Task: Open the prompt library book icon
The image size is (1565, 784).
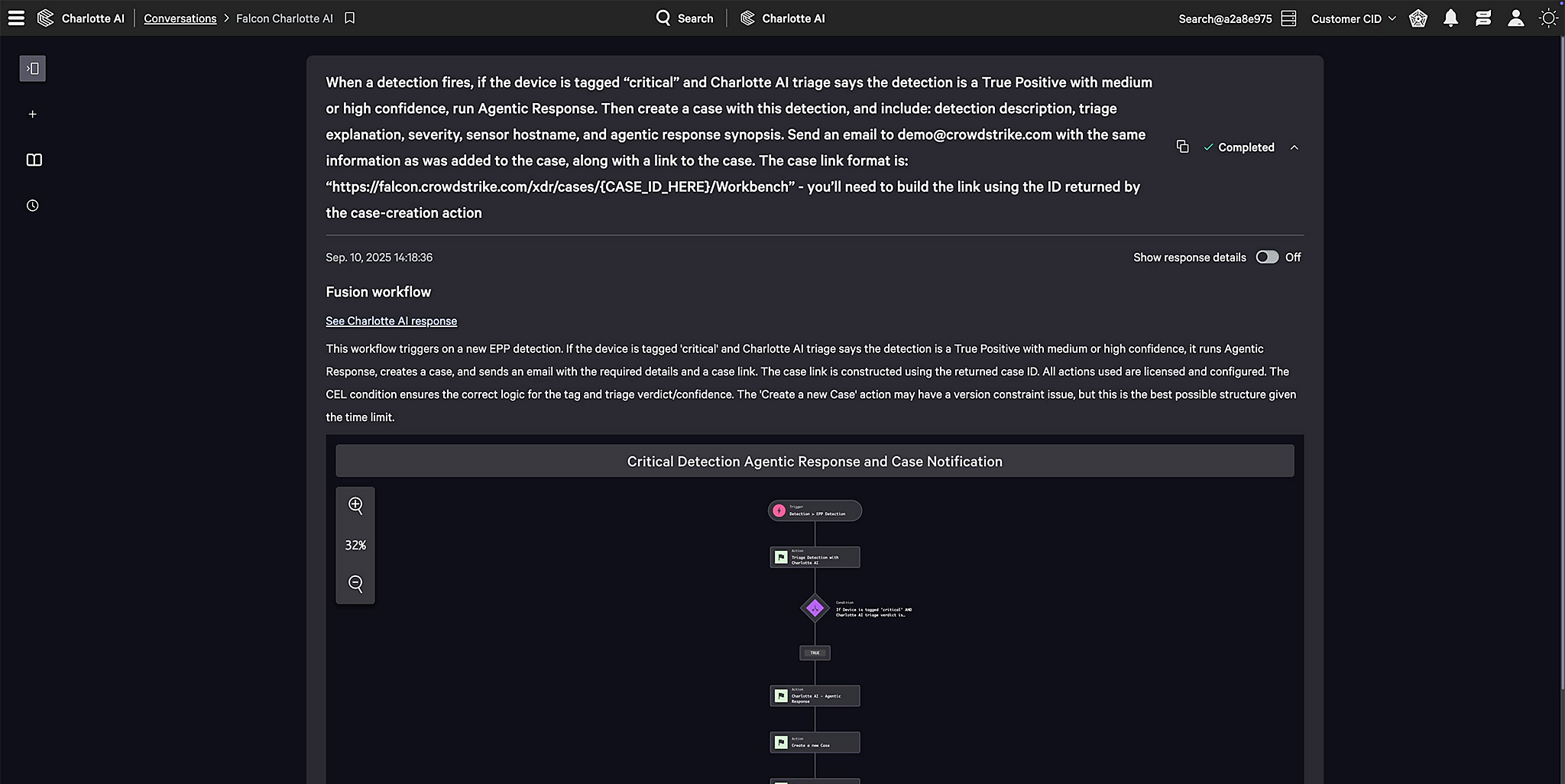Action: (x=34, y=160)
